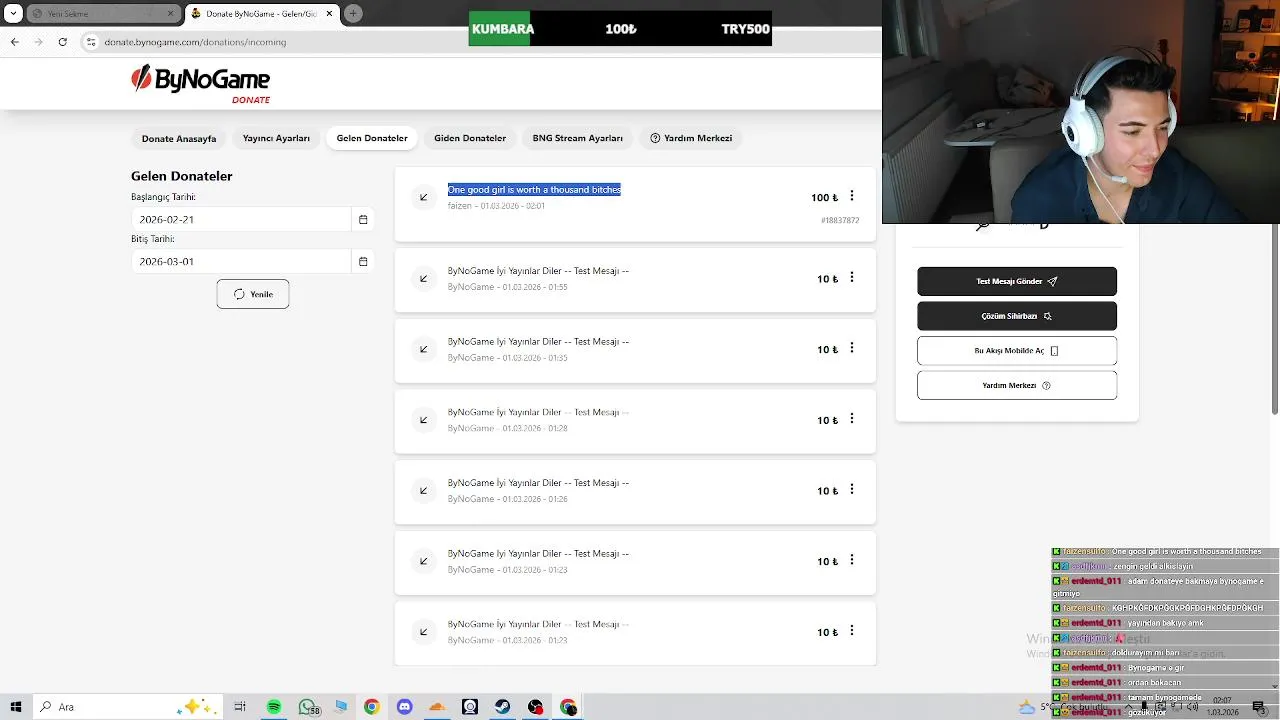The image size is (1280, 720).
Task: Click the browser address bar URL
Action: coord(195,42)
